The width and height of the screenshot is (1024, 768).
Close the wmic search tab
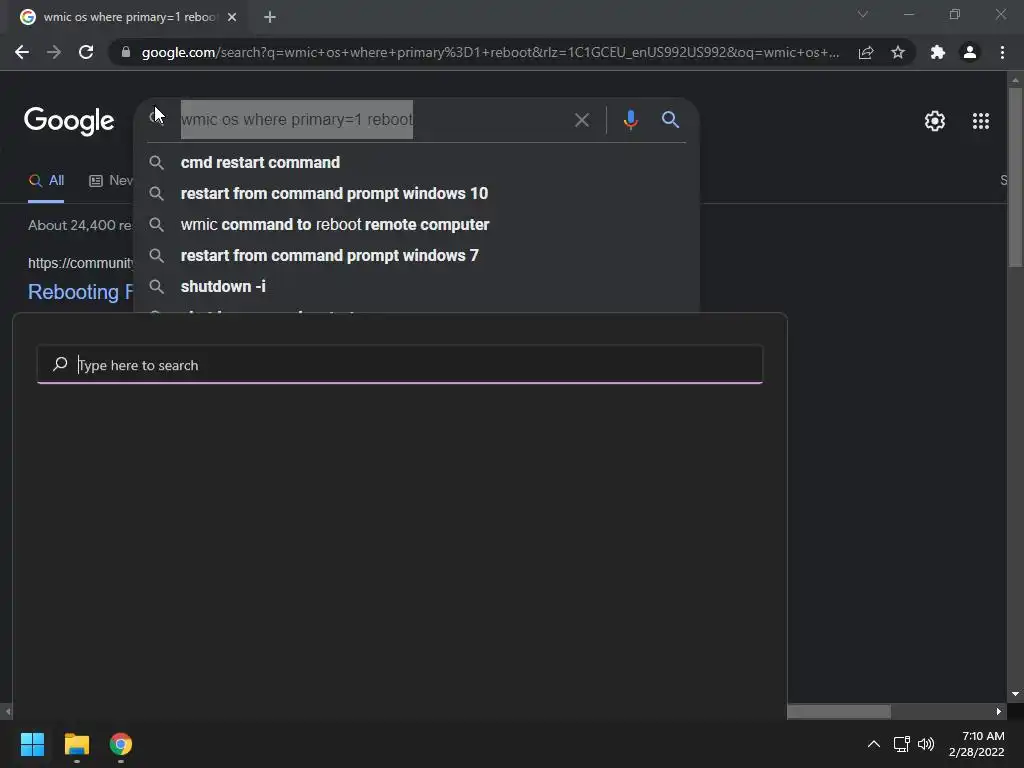point(232,17)
